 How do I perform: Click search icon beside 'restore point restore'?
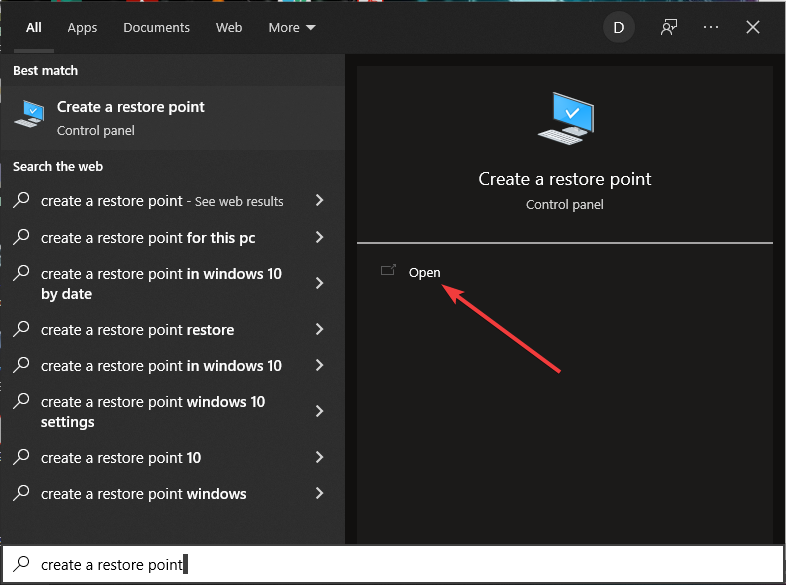(21, 328)
